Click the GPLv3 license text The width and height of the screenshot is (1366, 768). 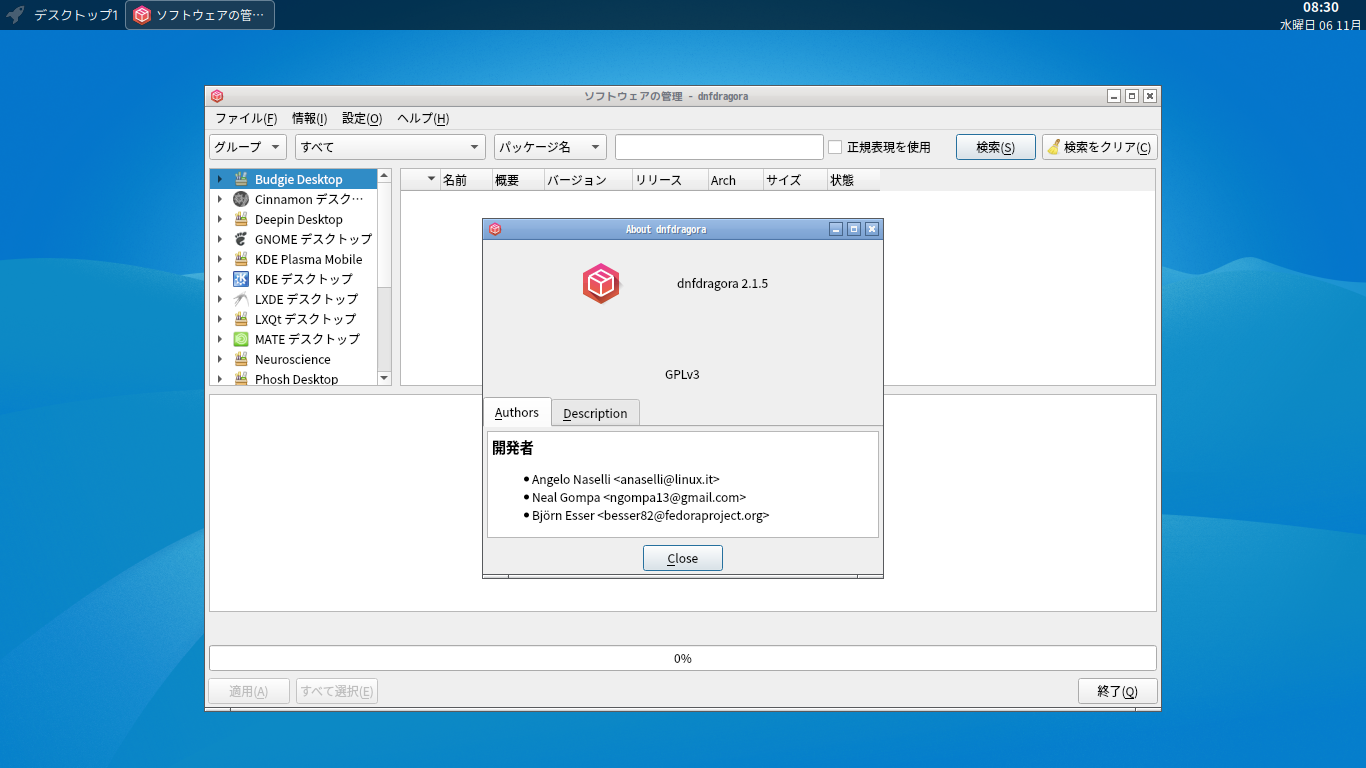tap(682, 374)
